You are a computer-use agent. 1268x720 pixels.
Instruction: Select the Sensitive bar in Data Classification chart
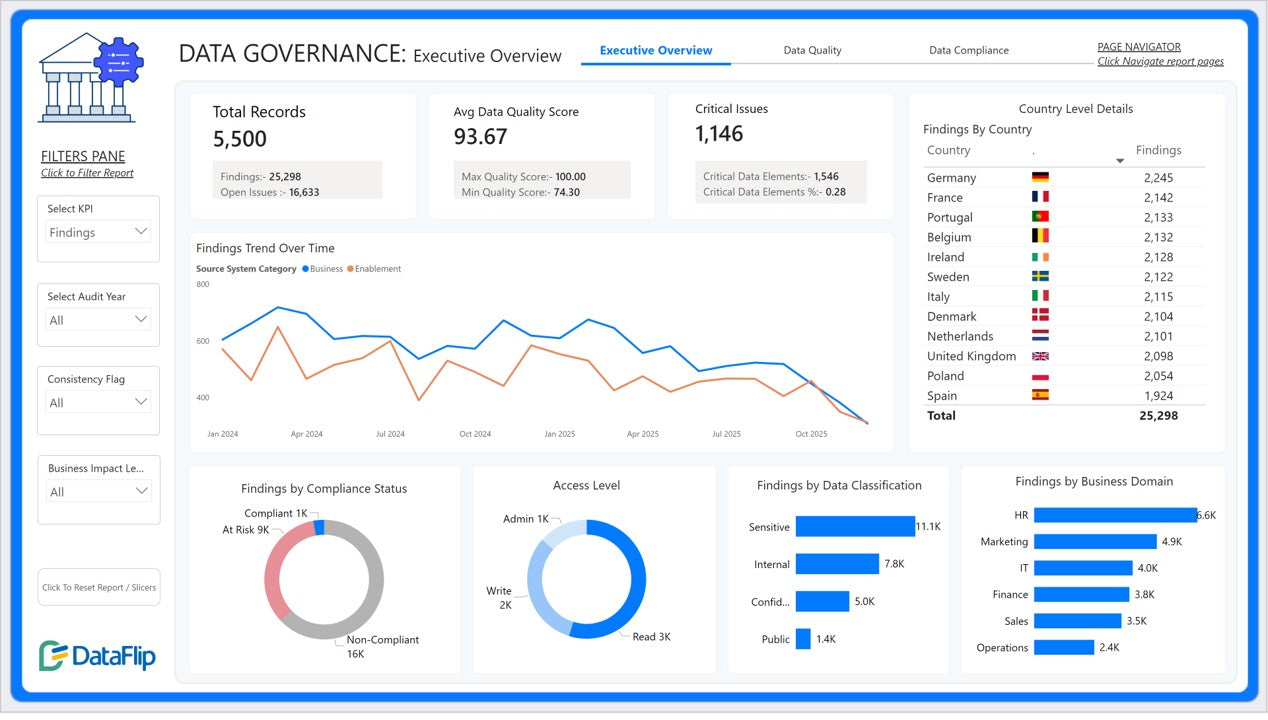pos(854,527)
